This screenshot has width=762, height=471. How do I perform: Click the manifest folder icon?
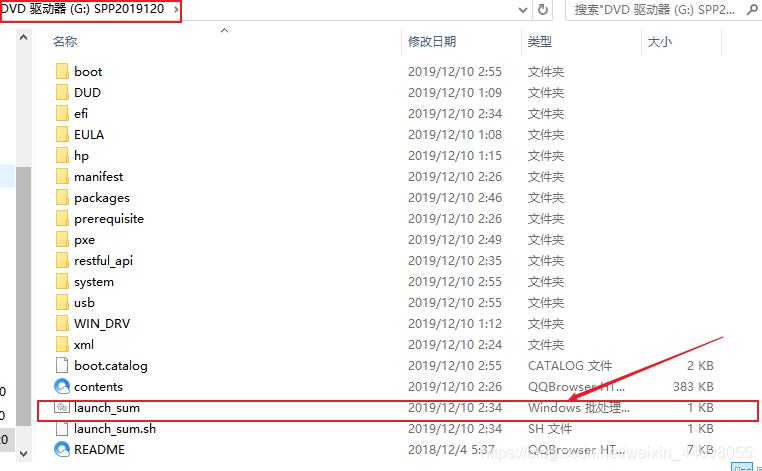62,176
